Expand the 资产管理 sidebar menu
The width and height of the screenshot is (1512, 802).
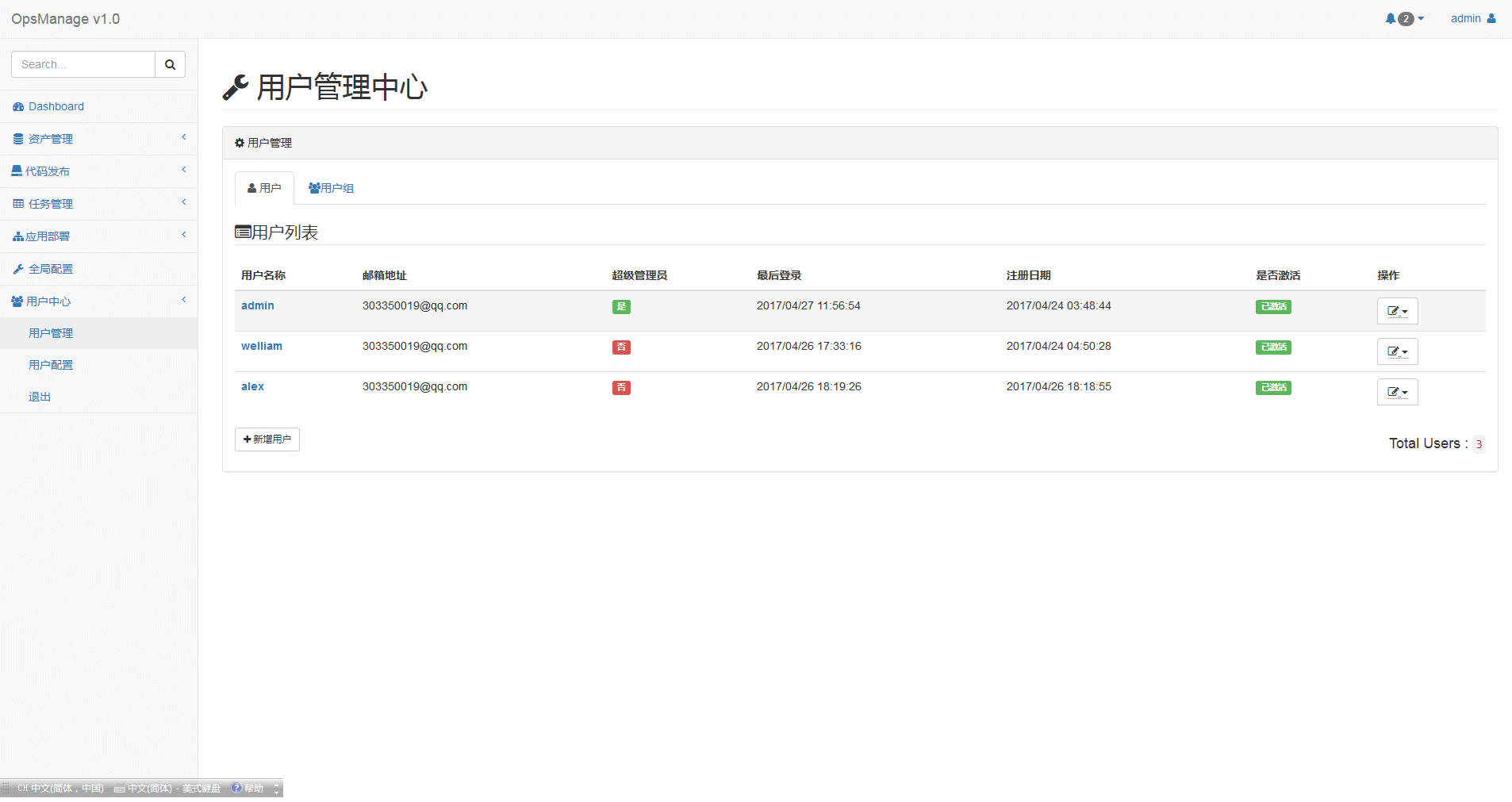click(x=98, y=139)
